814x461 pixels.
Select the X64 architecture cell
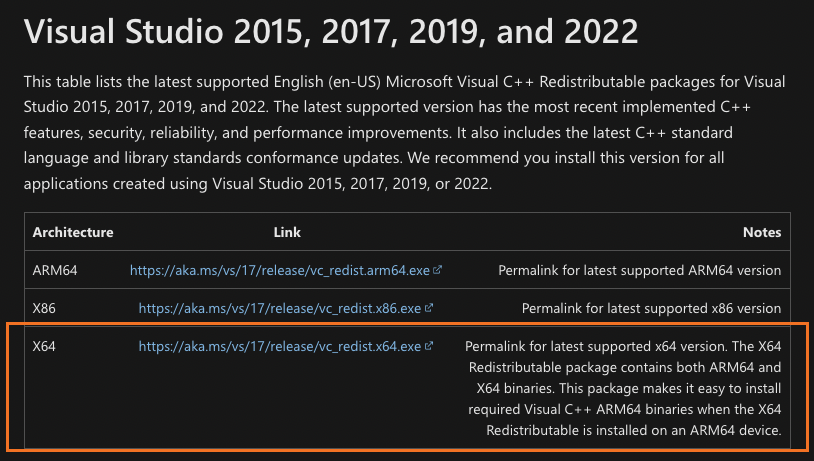46,347
